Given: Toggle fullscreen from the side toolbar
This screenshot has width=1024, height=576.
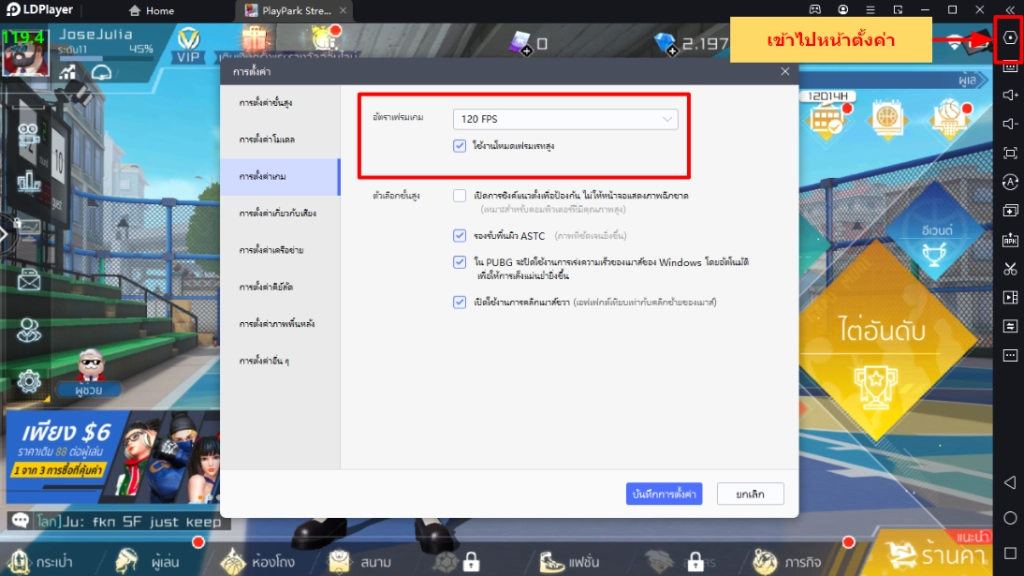Looking at the screenshot, I should coord(1010,153).
